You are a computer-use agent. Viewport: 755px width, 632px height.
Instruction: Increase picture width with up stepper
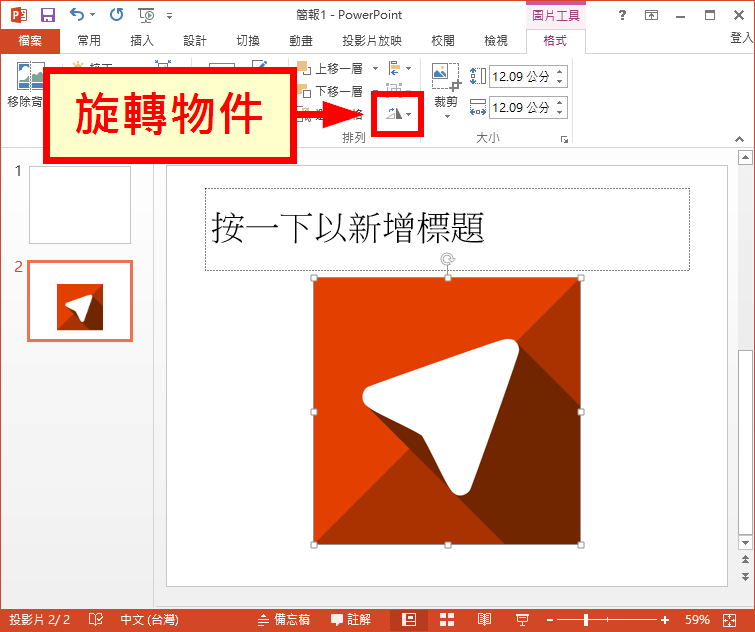pos(560,103)
